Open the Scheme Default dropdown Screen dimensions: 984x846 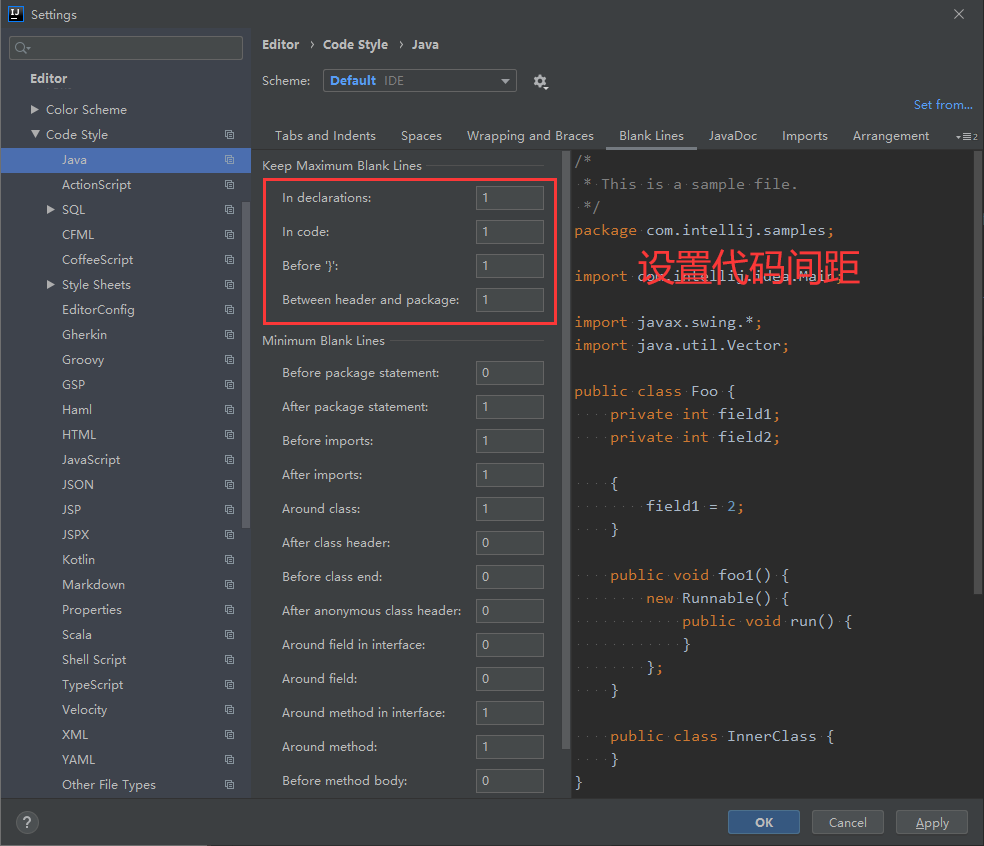[x=419, y=81]
